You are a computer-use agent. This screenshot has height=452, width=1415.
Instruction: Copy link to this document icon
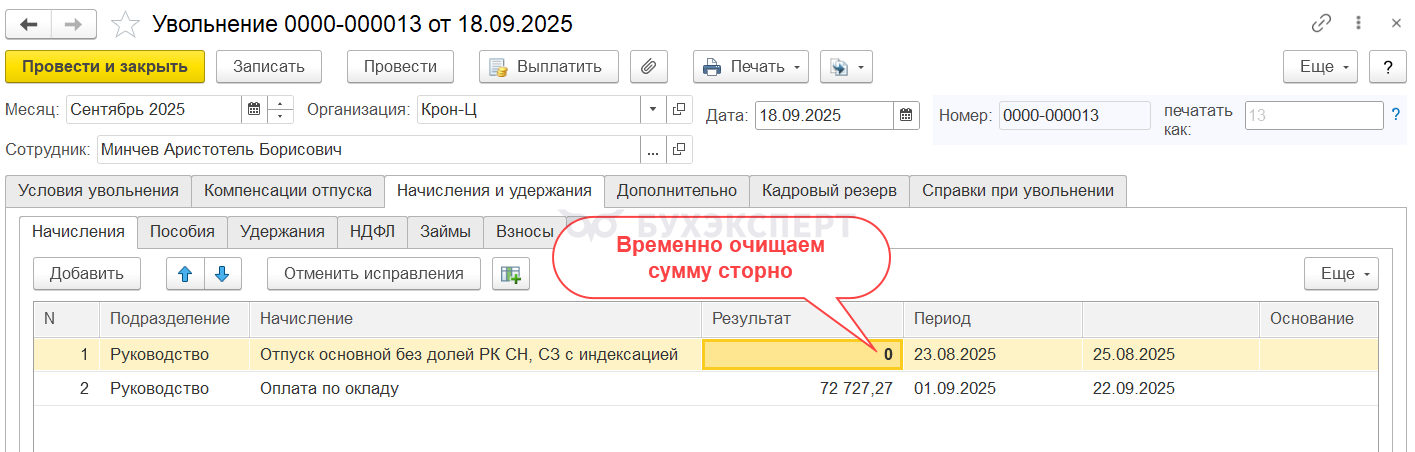1322,22
